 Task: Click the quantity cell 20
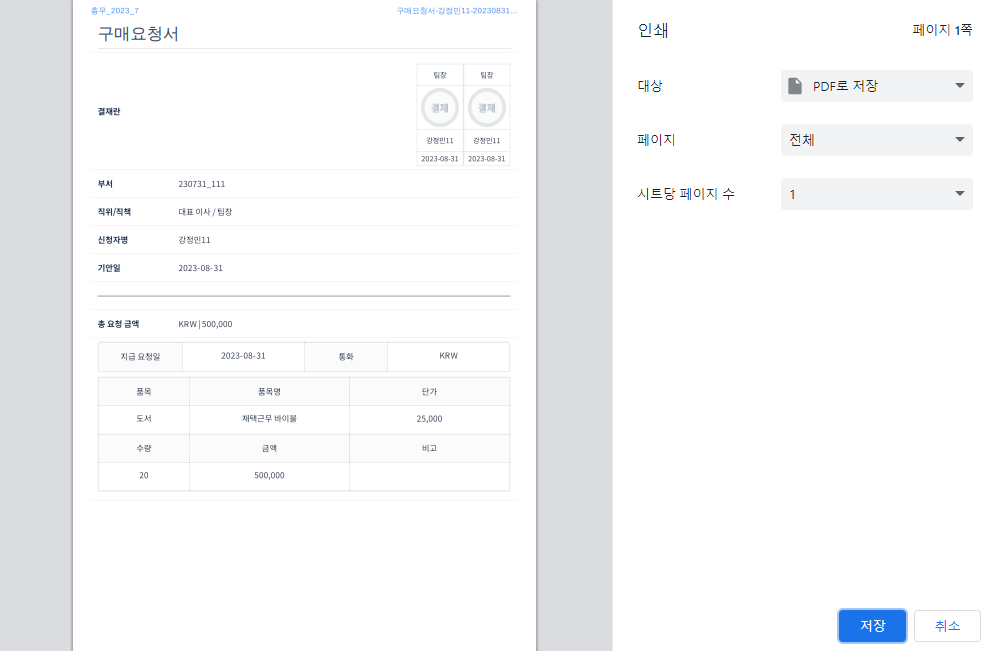tap(144, 476)
